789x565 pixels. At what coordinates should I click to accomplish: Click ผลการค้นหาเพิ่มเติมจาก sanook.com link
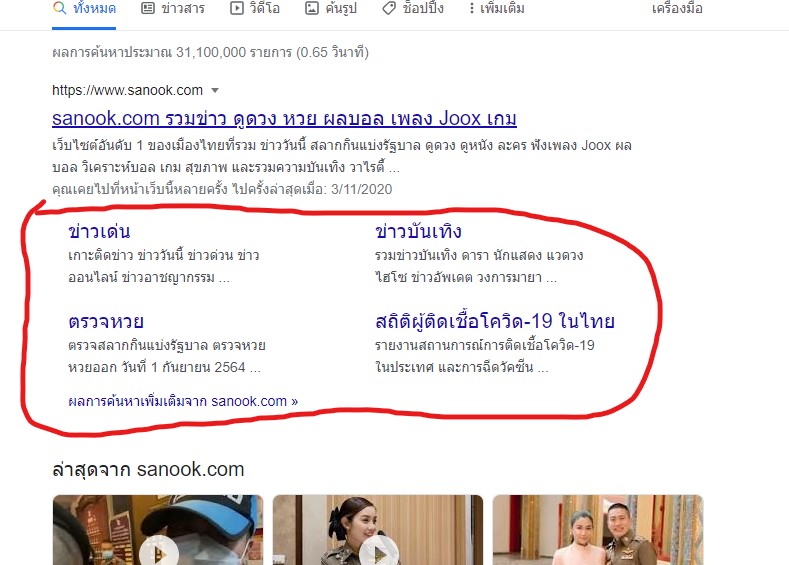coord(183,401)
